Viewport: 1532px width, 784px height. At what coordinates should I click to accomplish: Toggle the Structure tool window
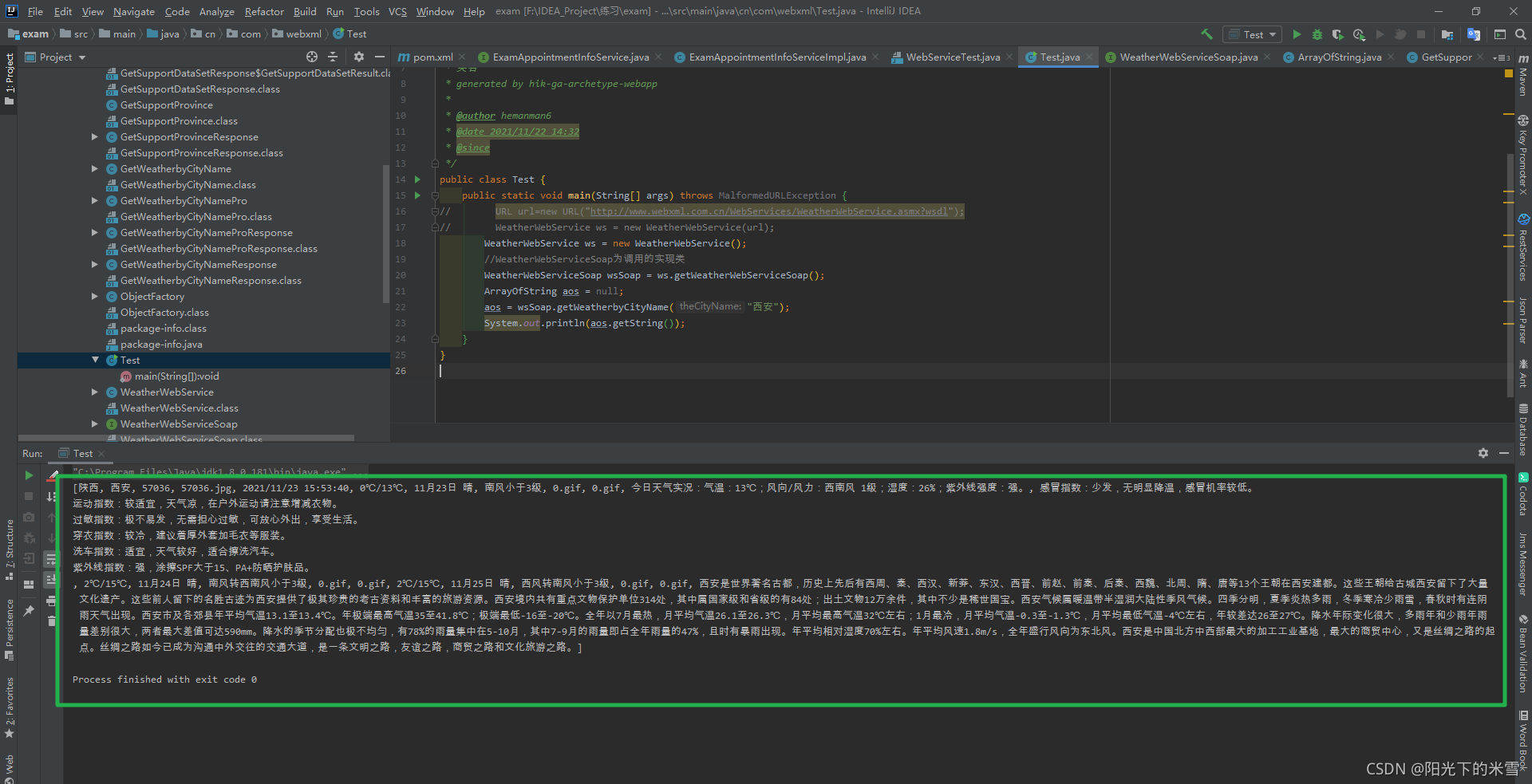[x=9, y=550]
